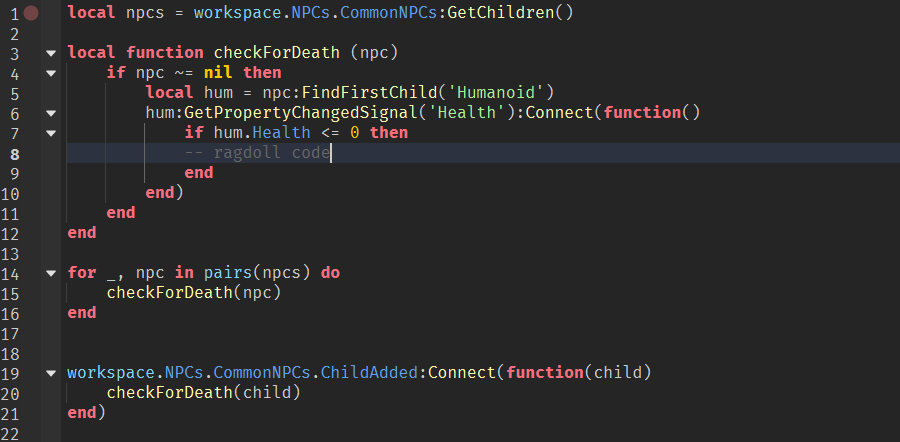Screen dimensions: 900x442
Task: Collapse the ChildAdded Connect function block
Action: tap(51, 373)
